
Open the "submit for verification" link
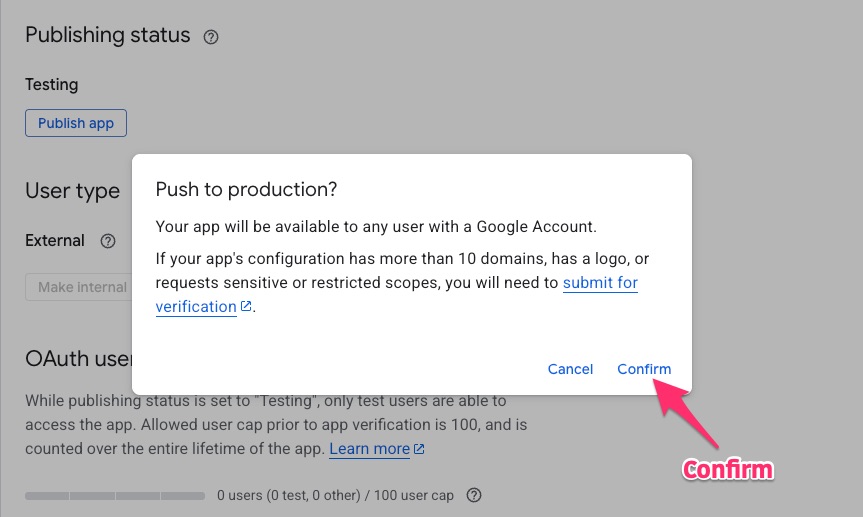click(600, 283)
